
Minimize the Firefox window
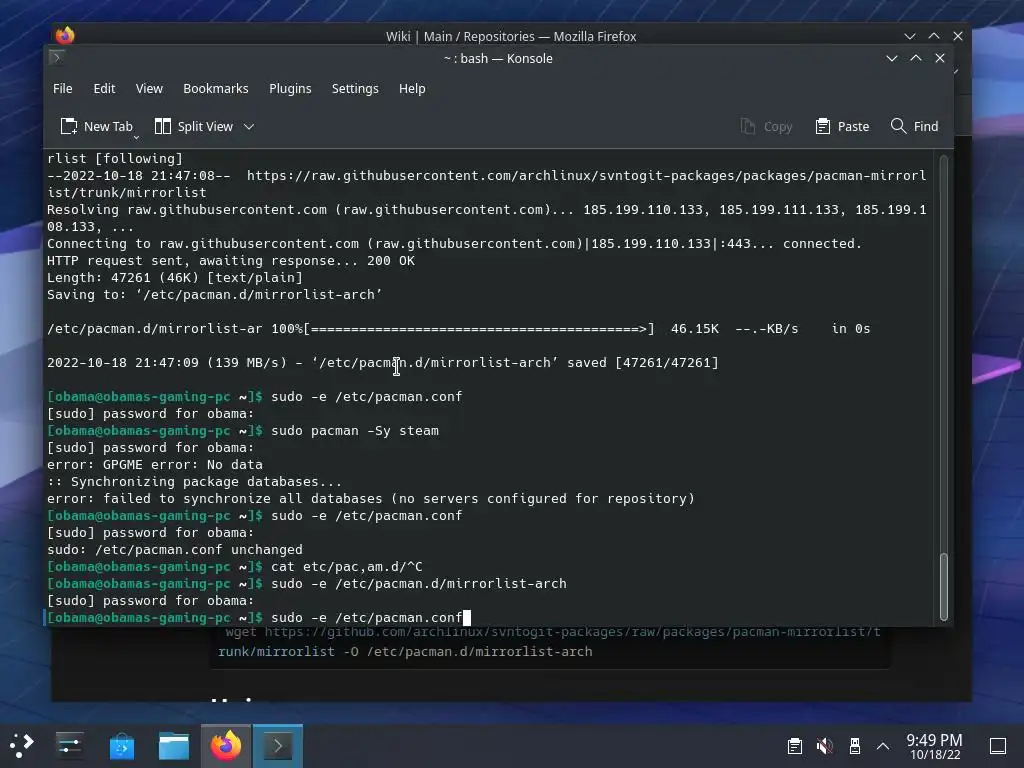(910, 36)
